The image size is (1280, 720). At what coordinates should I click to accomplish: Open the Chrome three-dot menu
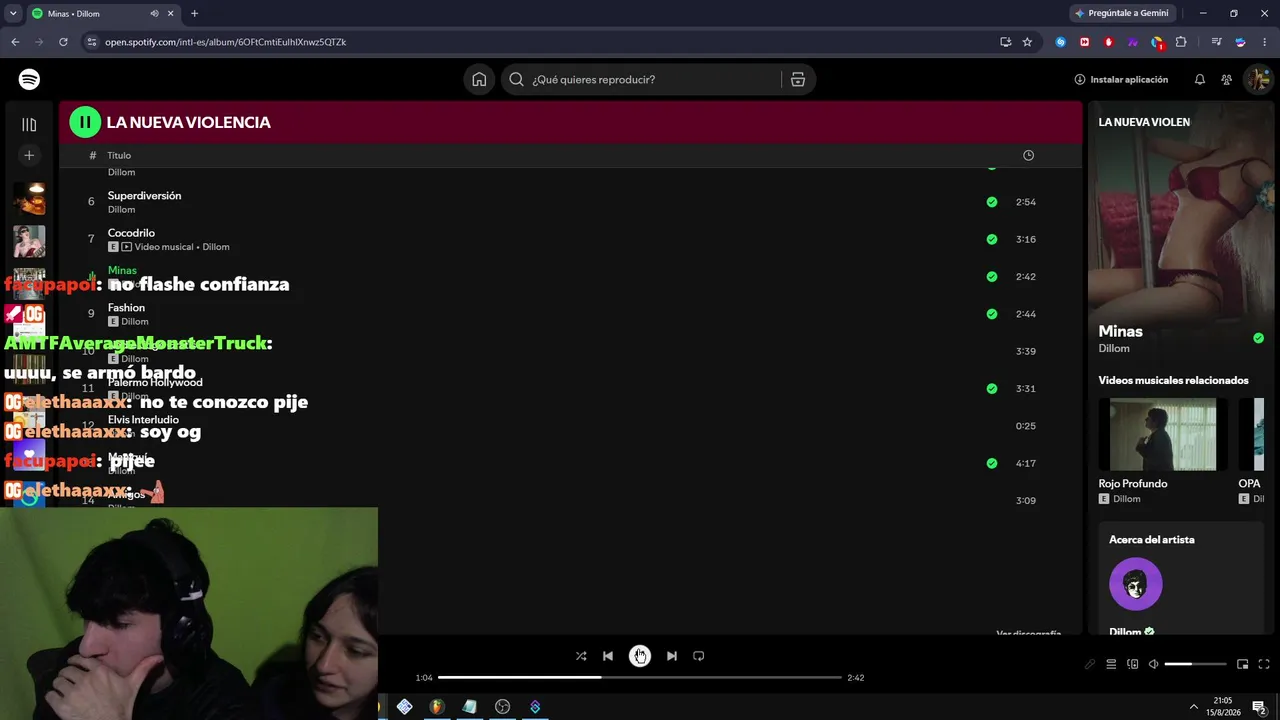1264,42
